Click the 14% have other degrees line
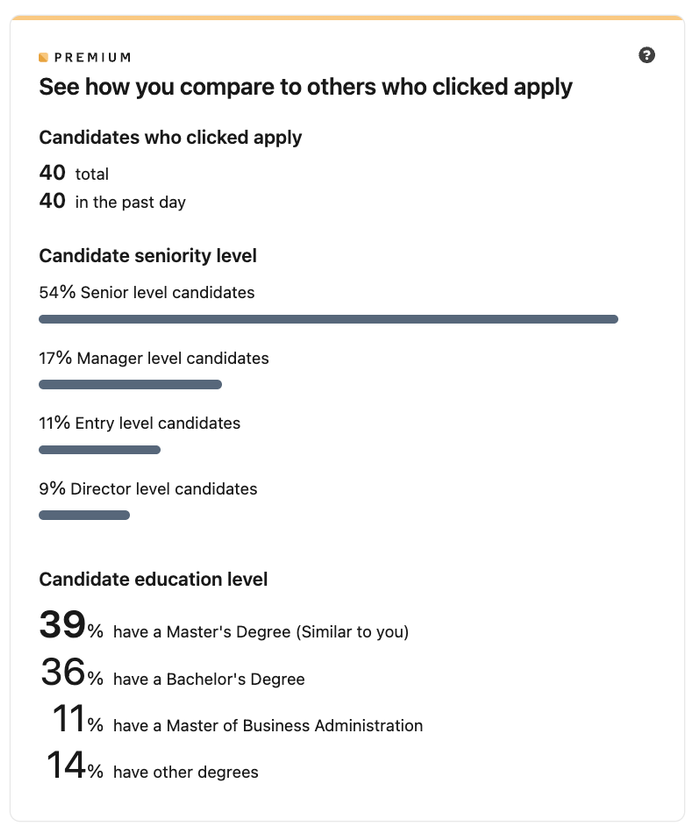Image resolution: width=700 pixels, height=833 pixels. (x=152, y=766)
